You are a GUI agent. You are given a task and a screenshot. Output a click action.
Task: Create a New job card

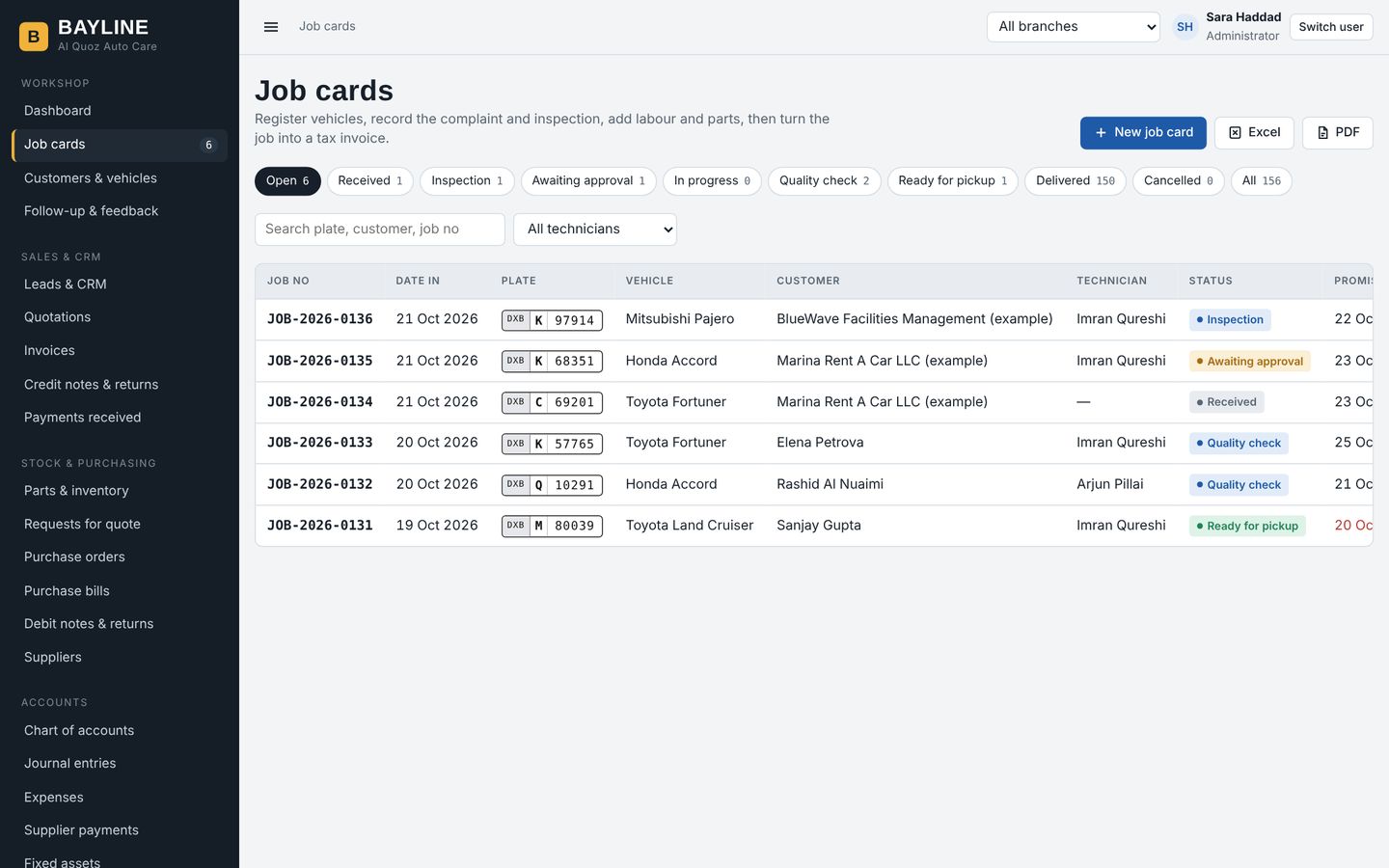point(1143,133)
